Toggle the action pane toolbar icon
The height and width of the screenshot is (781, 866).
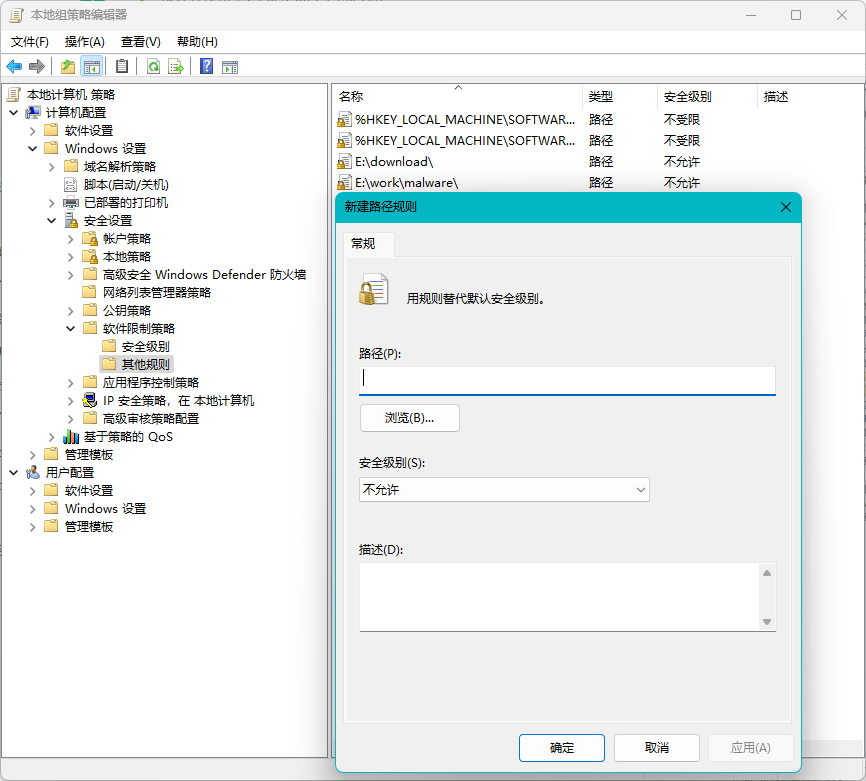(230, 67)
